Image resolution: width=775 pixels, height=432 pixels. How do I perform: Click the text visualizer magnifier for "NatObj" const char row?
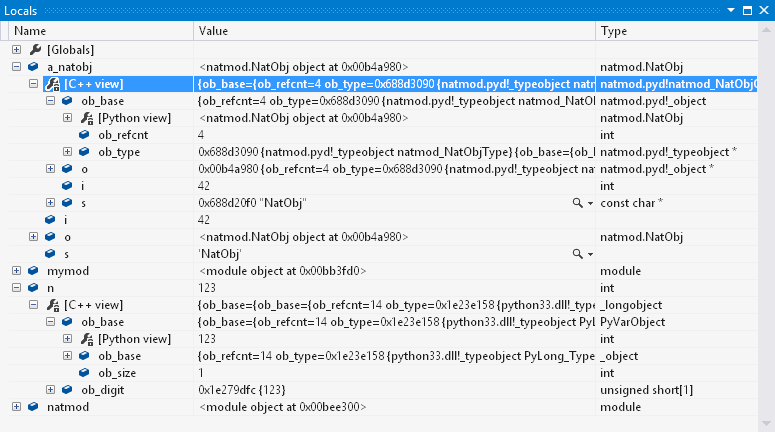point(577,203)
